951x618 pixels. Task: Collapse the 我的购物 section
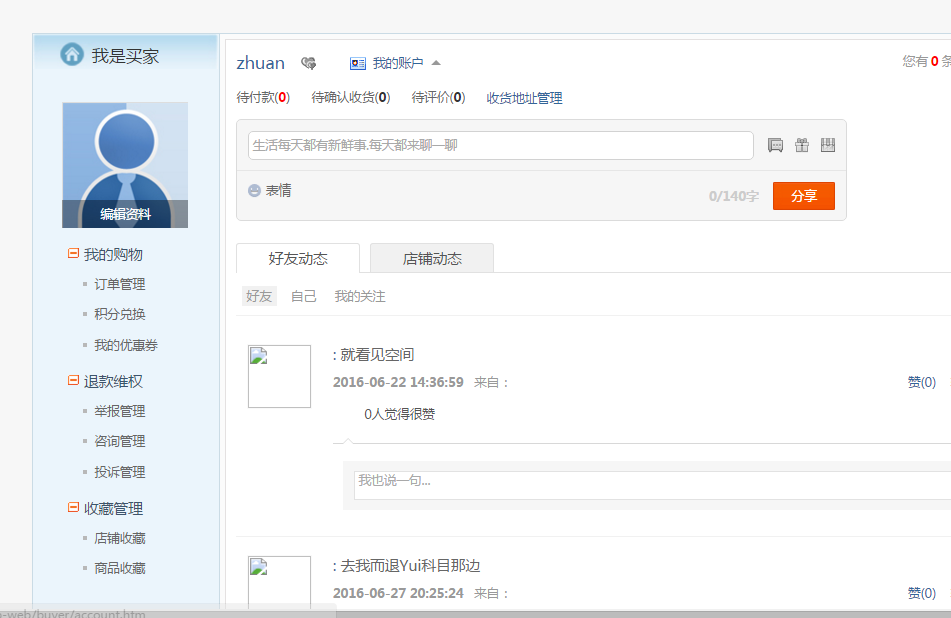[72, 254]
